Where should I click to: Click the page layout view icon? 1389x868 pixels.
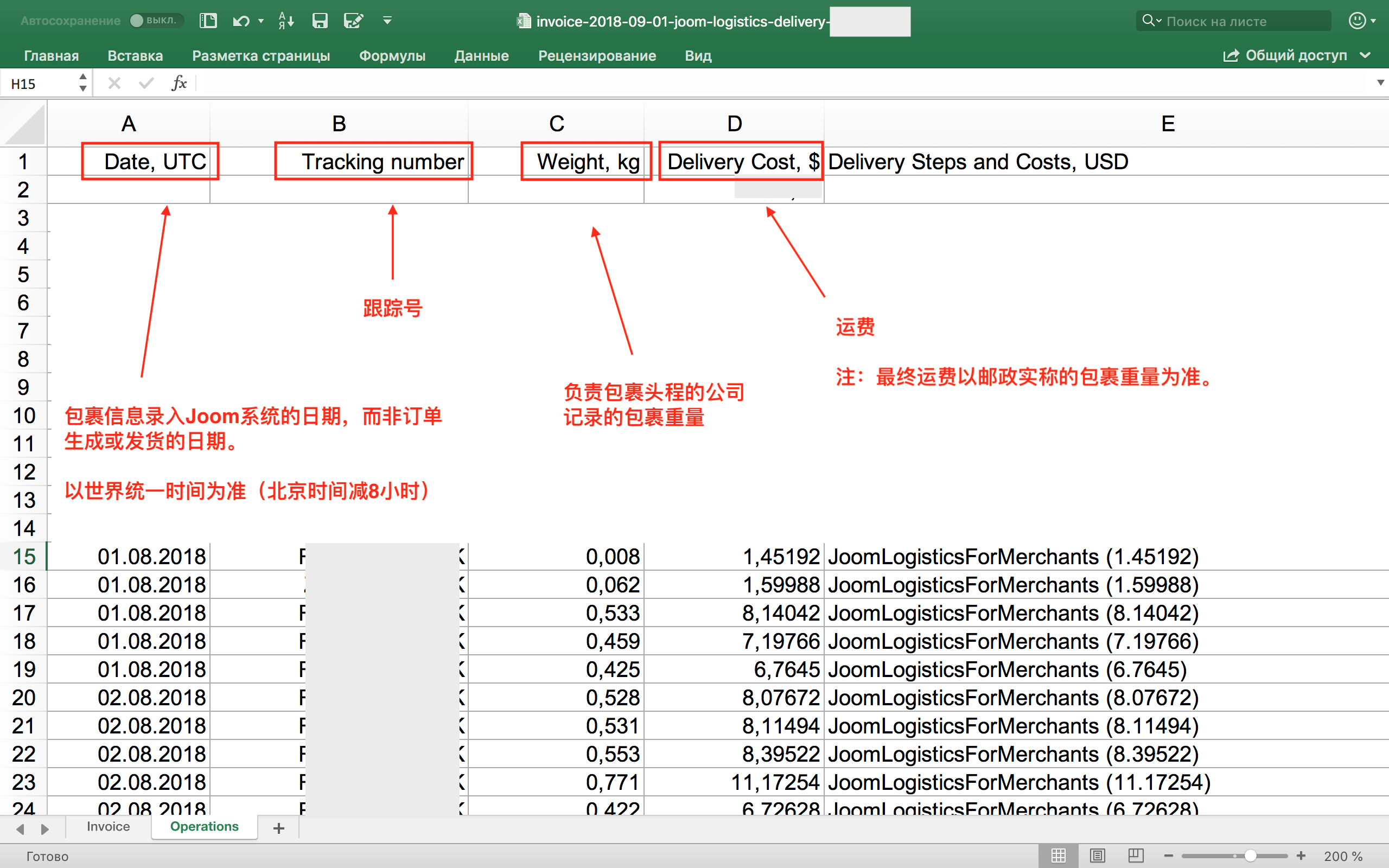1097,856
